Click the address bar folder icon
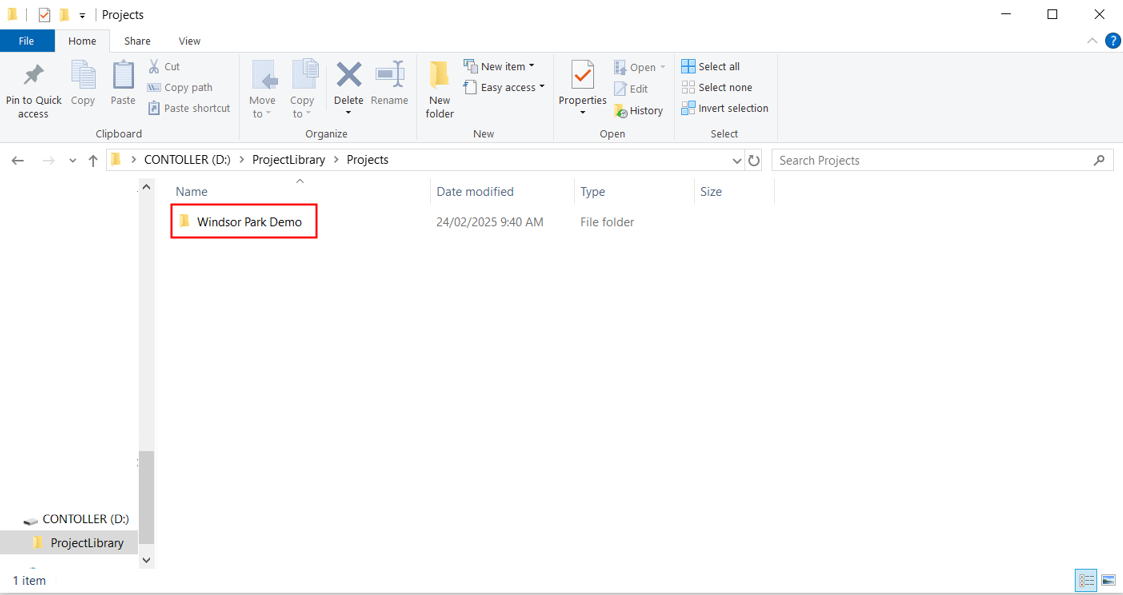The image size is (1123, 595). (116, 160)
